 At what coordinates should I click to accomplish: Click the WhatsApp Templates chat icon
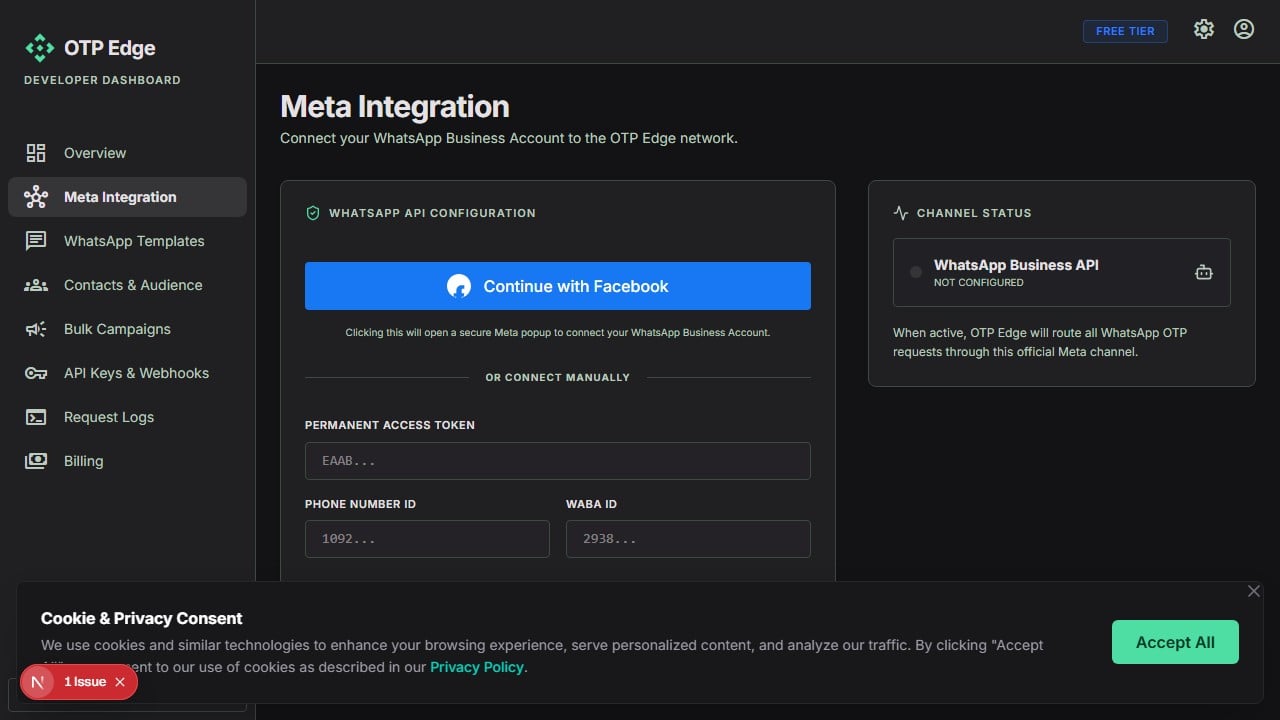(36, 241)
